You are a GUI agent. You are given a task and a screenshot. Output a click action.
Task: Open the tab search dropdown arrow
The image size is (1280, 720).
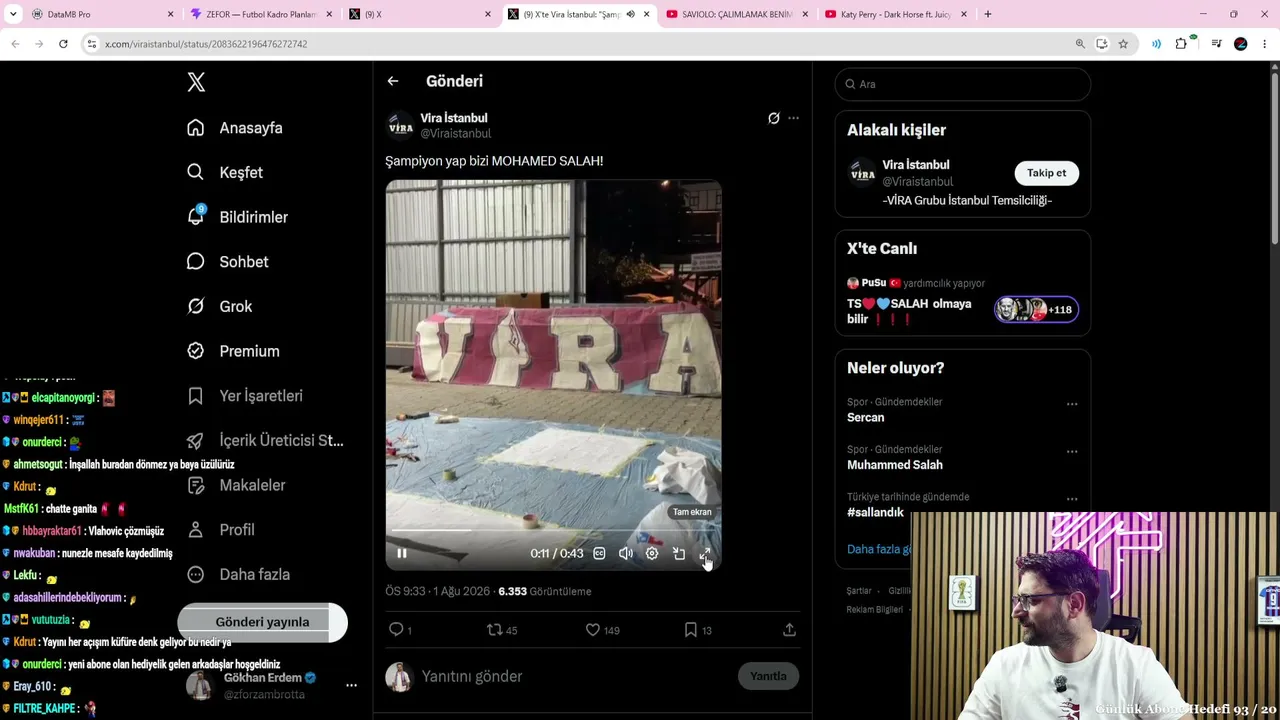[x=13, y=14]
